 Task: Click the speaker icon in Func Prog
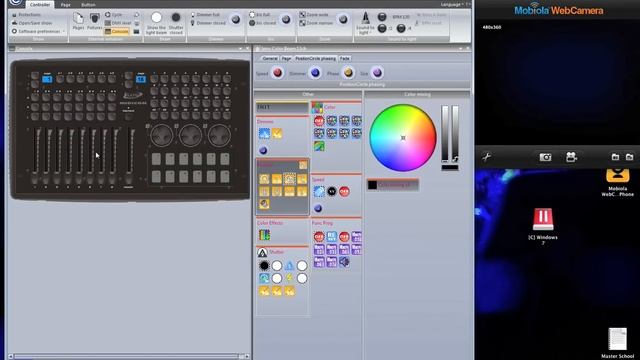(x=344, y=262)
